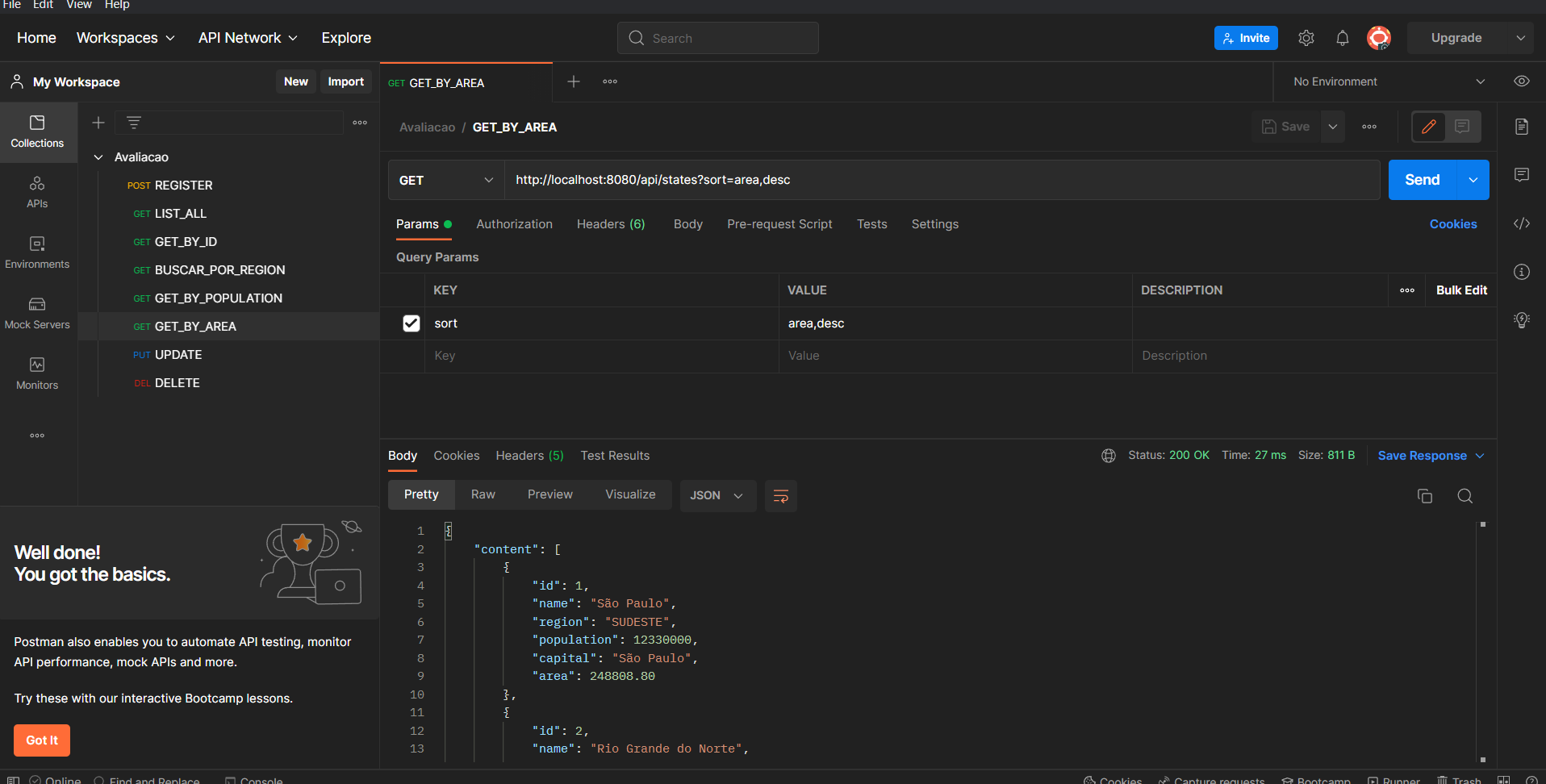Open the Environments sidebar panel
The height and width of the screenshot is (784, 1546).
pyautogui.click(x=37, y=253)
